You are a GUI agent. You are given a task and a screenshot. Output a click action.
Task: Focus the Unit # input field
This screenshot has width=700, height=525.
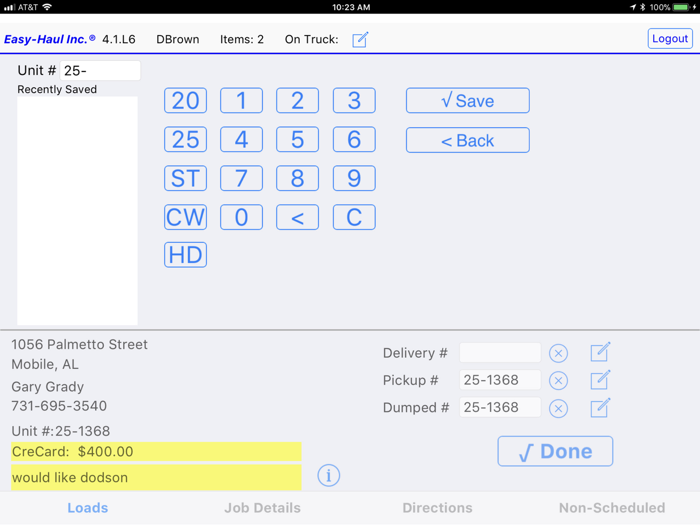[100, 71]
